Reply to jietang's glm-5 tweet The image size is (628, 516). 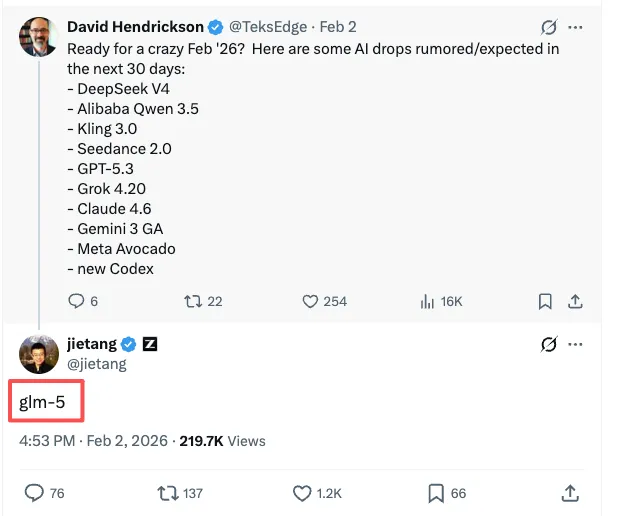tap(34, 492)
